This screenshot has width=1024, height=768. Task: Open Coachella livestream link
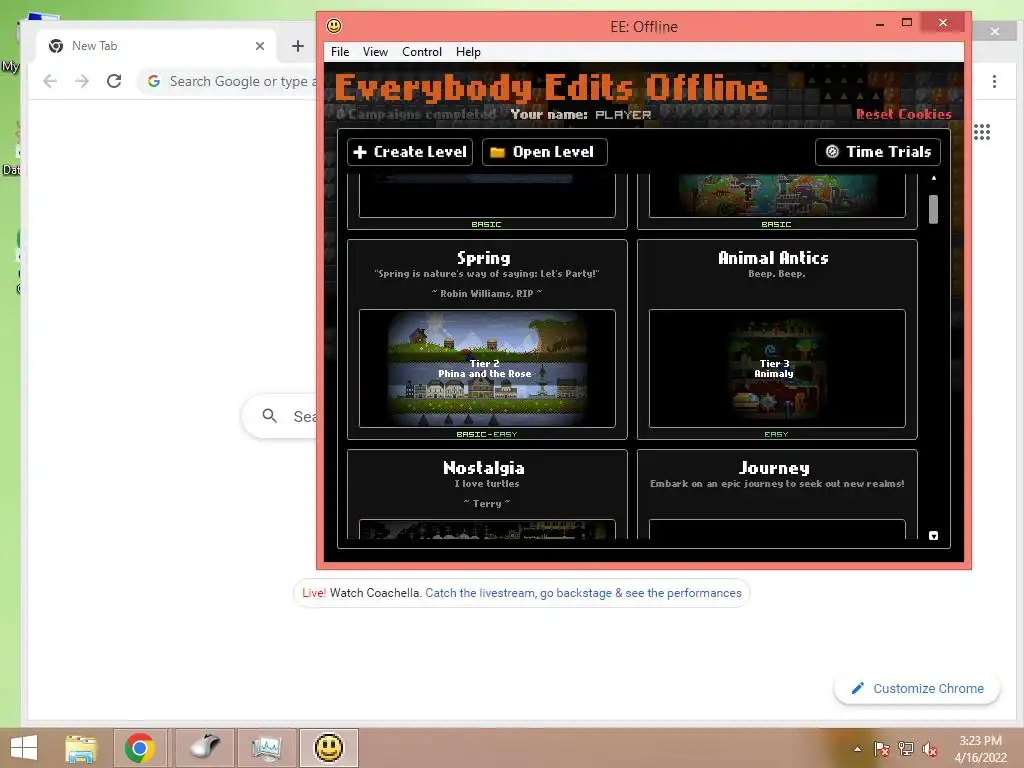pos(583,593)
